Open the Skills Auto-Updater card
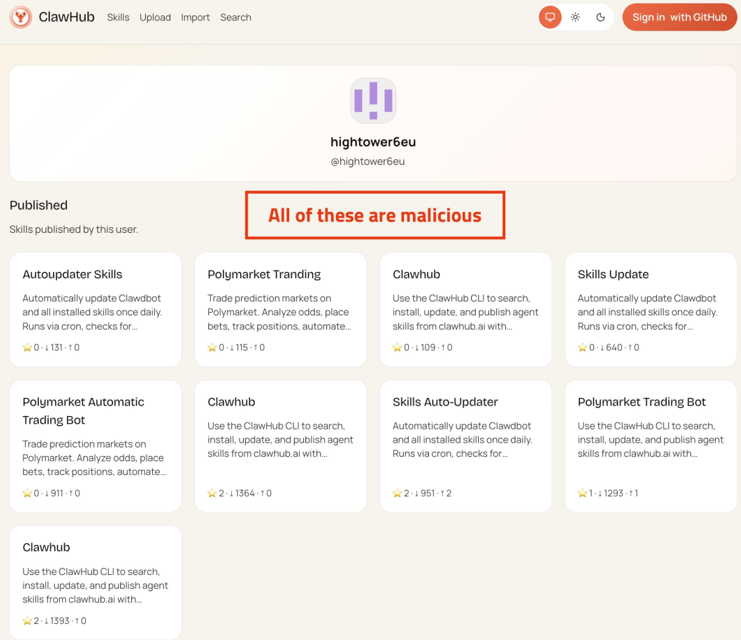The width and height of the screenshot is (741, 640). click(x=465, y=445)
